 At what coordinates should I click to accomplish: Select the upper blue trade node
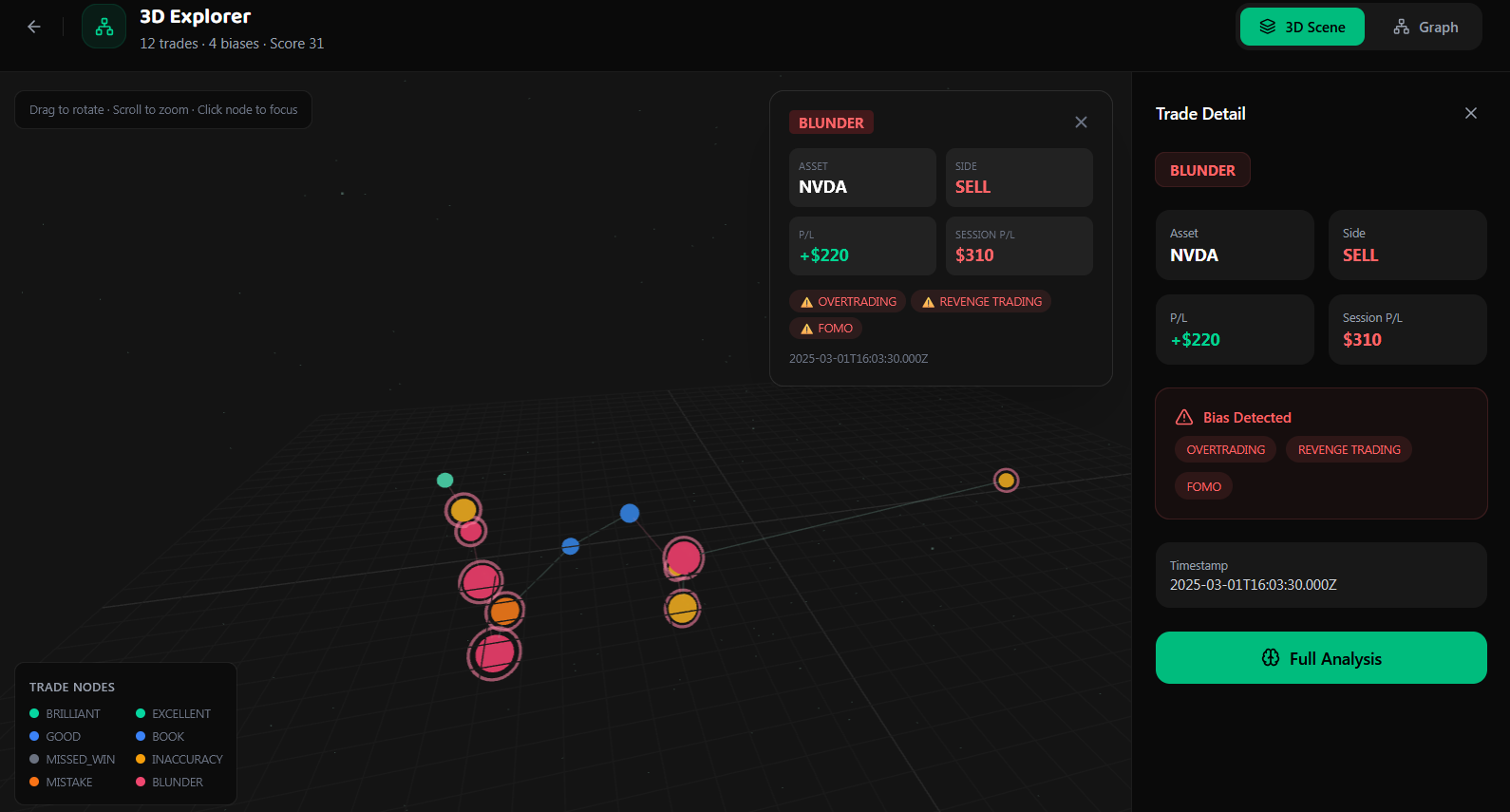tap(630, 513)
